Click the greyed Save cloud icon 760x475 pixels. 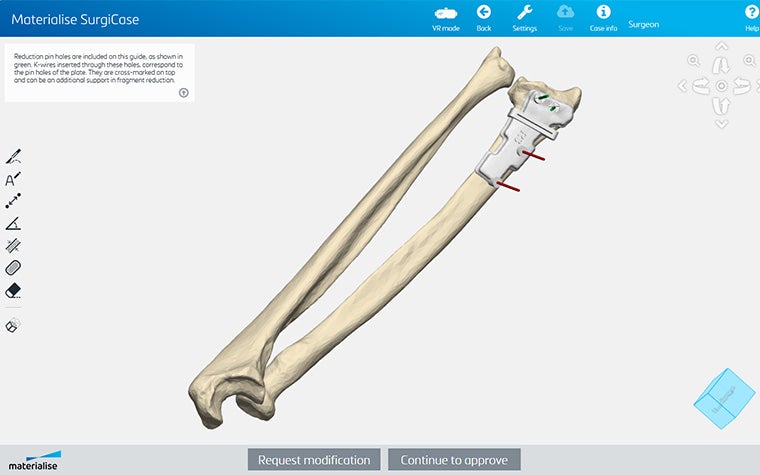(x=565, y=18)
